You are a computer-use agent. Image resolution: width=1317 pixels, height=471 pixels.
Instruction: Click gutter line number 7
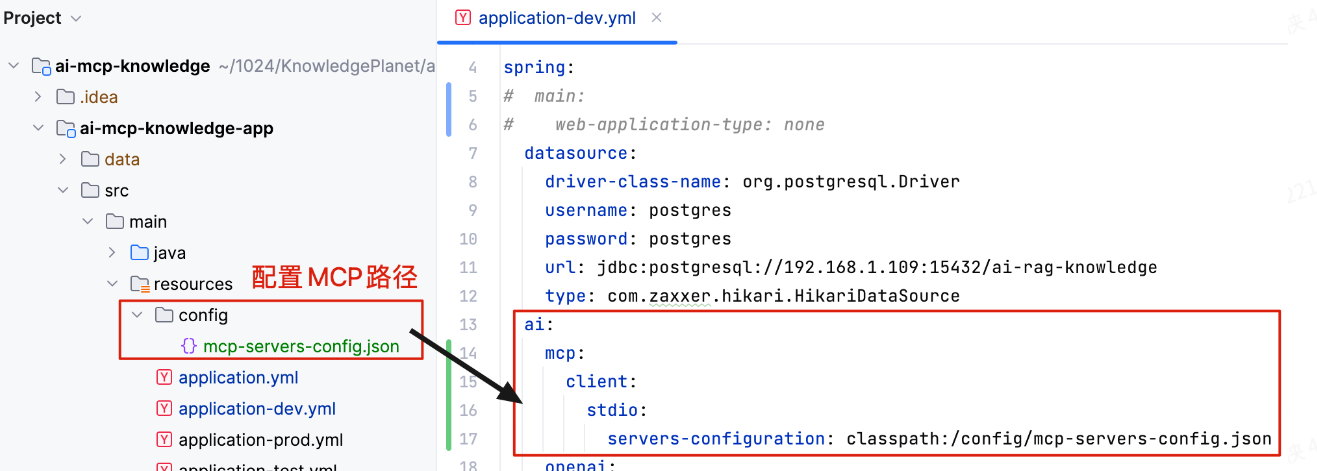click(x=473, y=153)
